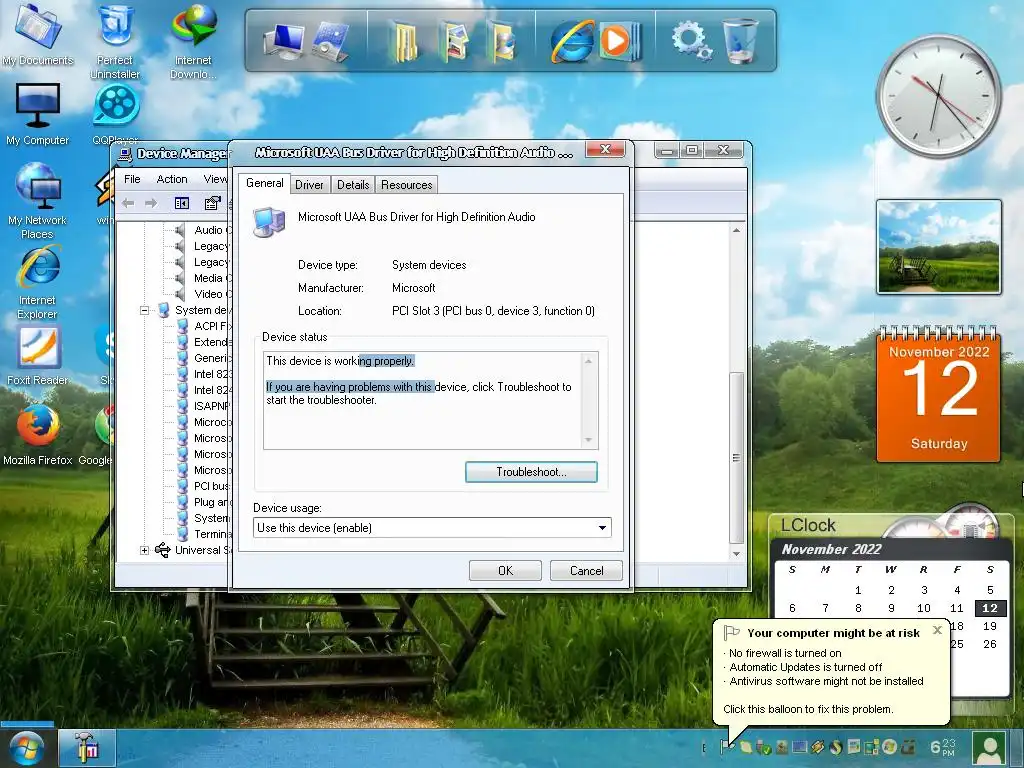Image resolution: width=1024 pixels, height=768 pixels.
Task: Click the settings gears icon in the top dock
Action: 691,40
